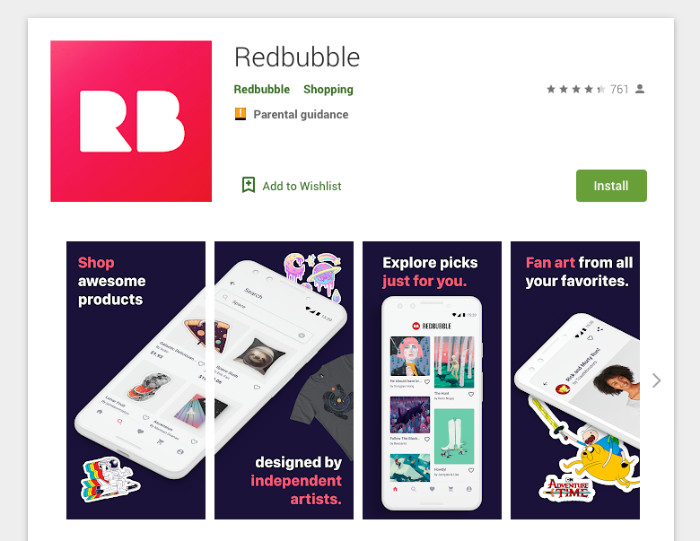Install the Redbubble app
Viewport: 700px width, 541px height.
[611, 186]
